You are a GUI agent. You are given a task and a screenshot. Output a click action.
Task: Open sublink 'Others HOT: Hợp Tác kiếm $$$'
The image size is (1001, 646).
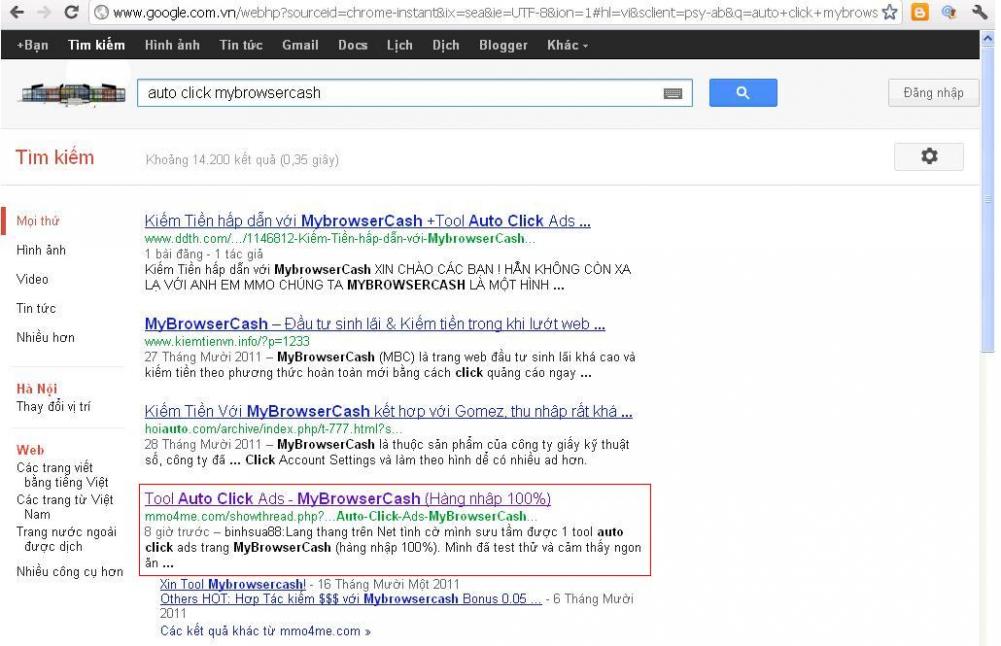[350, 599]
